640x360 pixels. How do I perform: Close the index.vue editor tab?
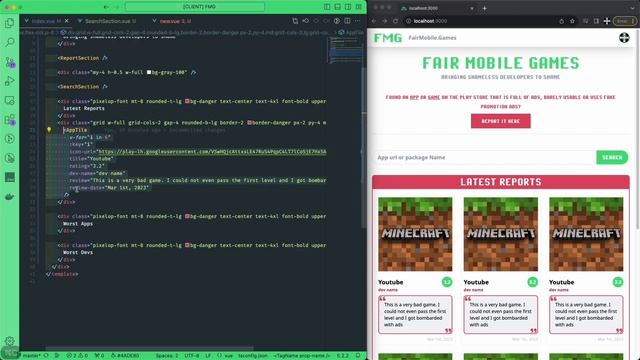(67, 21)
